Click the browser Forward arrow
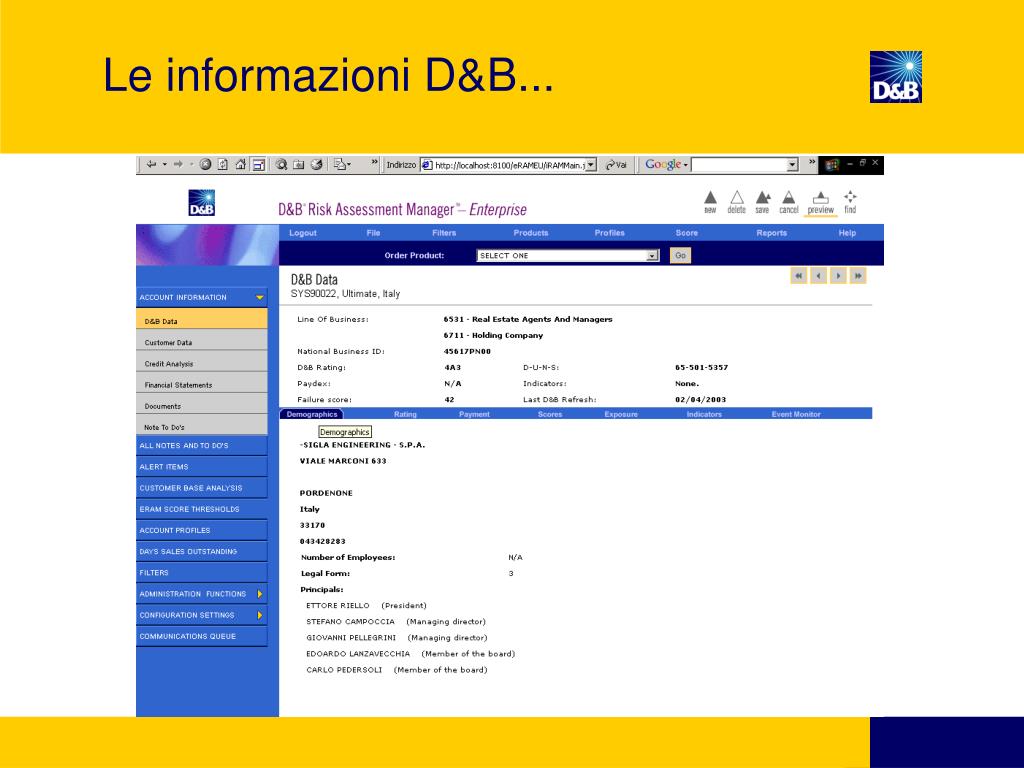The height and width of the screenshot is (768, 1024). [178, 165]
